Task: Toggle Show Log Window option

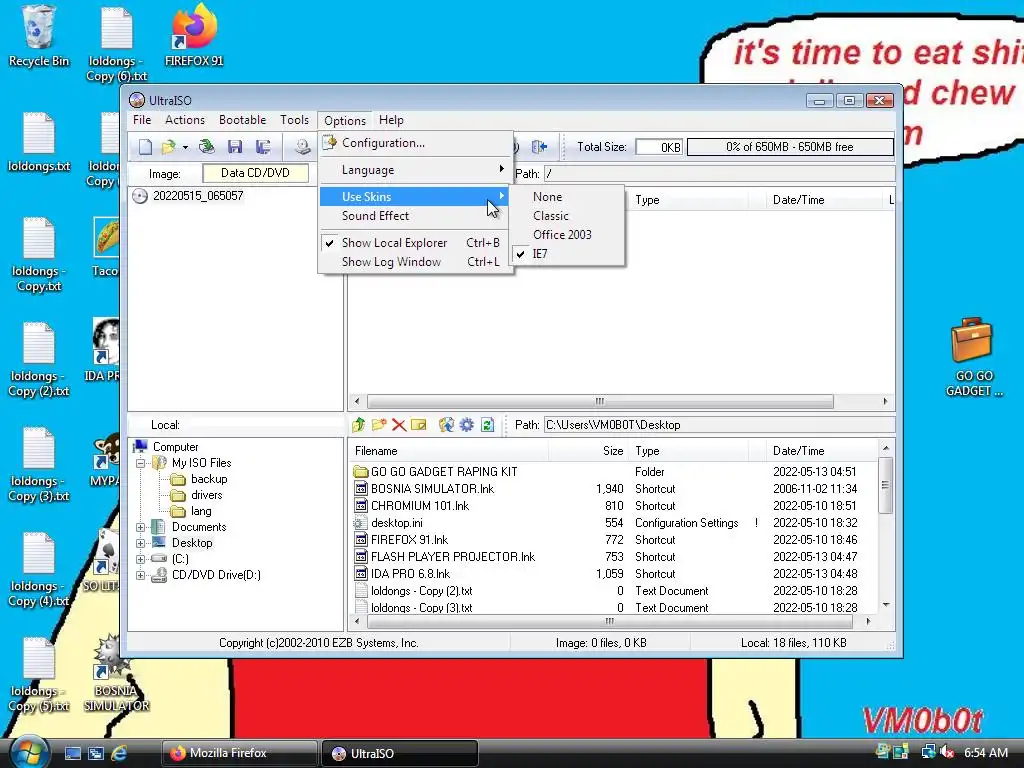Action: click(415, 262)
